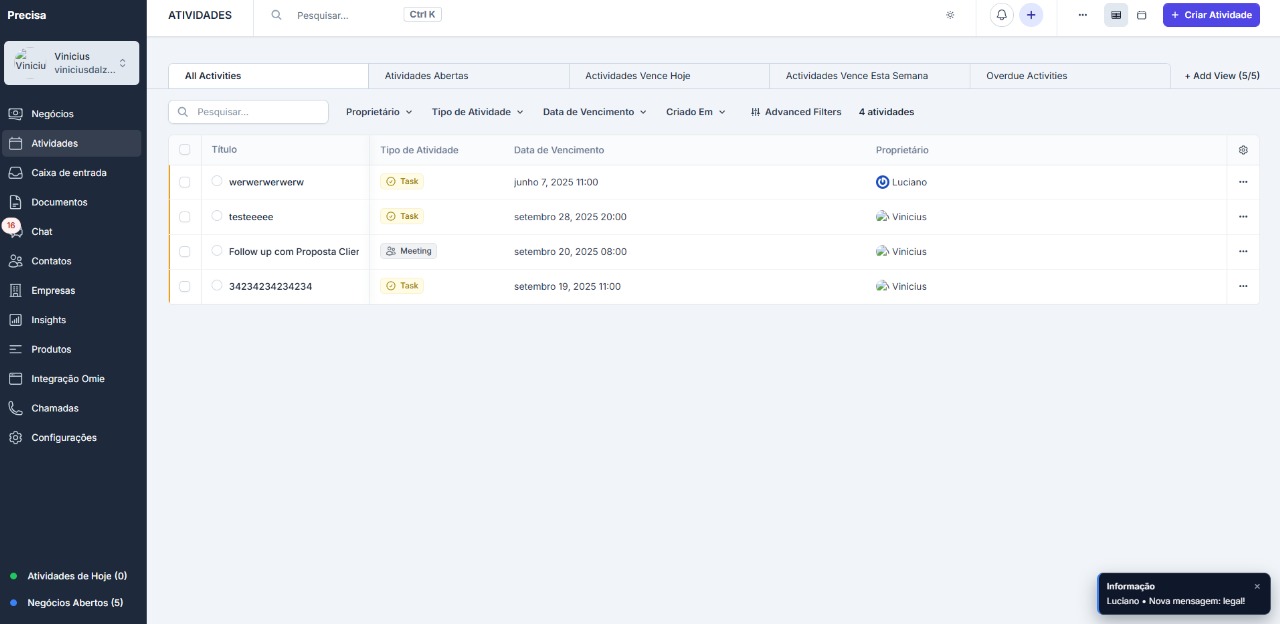Image resolution: width=1280 pixels, height=624 pixels.
Task: Check the select-all checkbox in table header
Action: pos(184,150)
